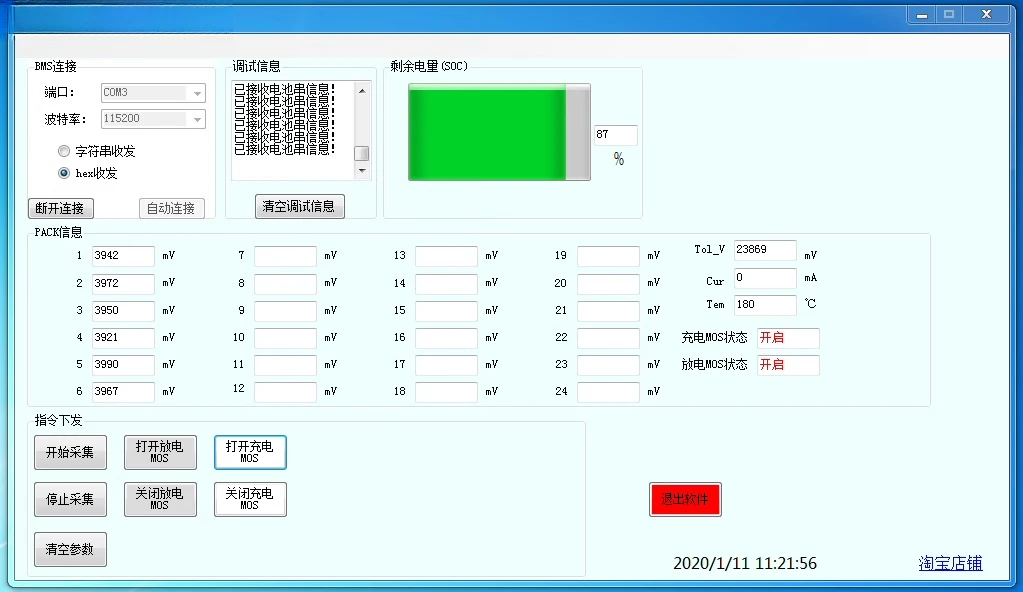This screenshot has height=592, width=1023.
Task: Minimize the BMS window
Action: [x=922, y=15]
